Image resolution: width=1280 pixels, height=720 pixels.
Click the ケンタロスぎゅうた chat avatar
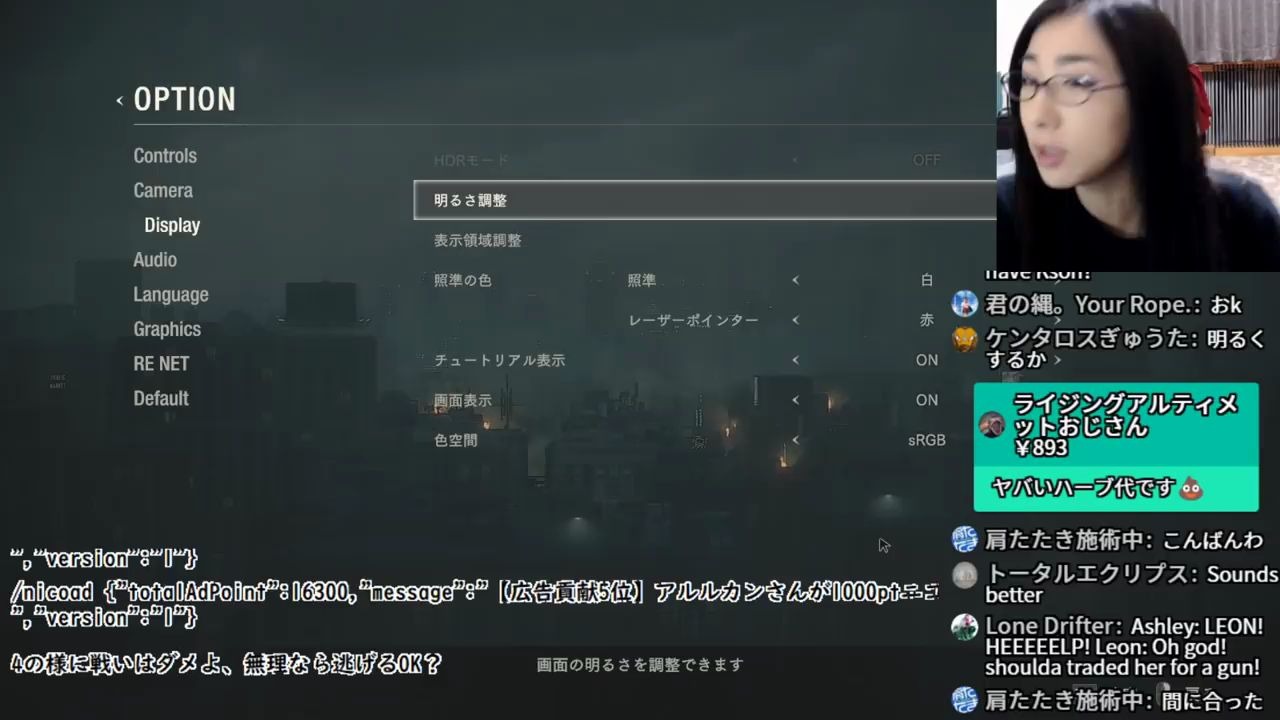tap(964, 339)
